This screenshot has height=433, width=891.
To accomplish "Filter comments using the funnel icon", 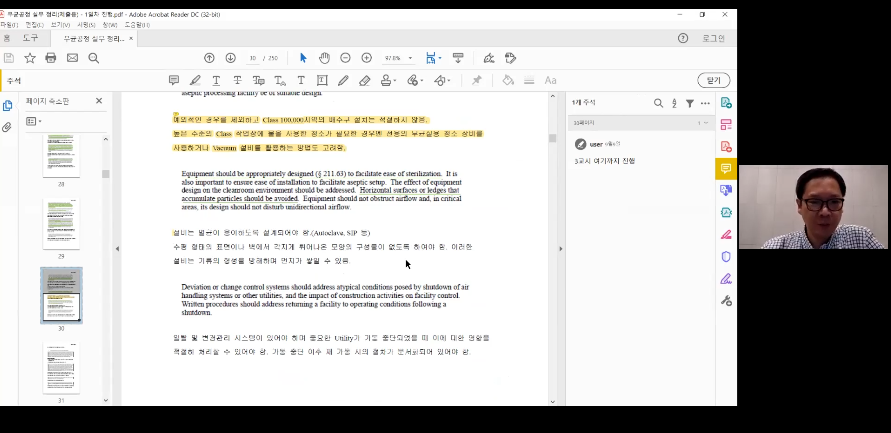I will (689, 103).
